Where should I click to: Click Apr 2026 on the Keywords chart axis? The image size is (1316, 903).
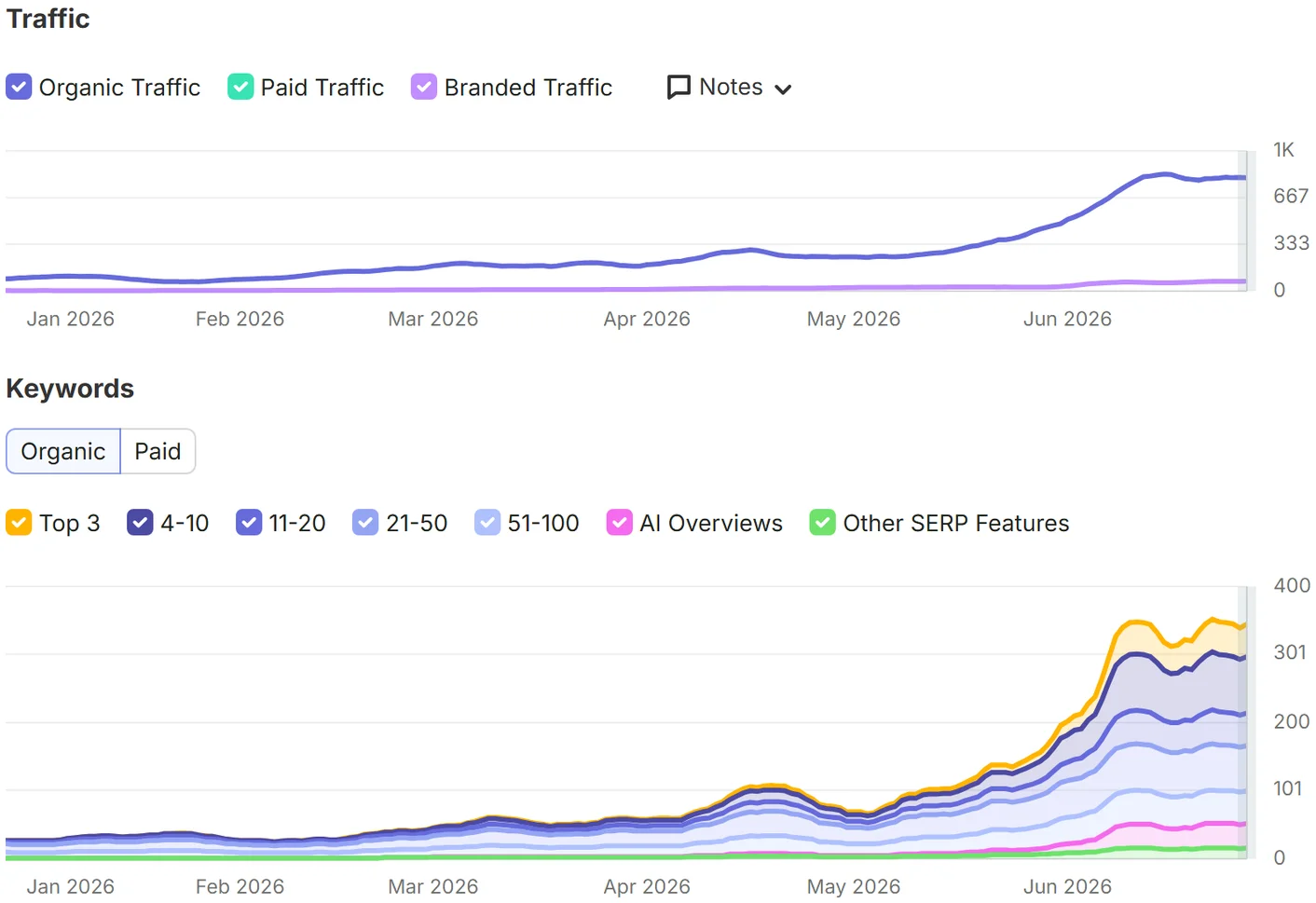647,886
